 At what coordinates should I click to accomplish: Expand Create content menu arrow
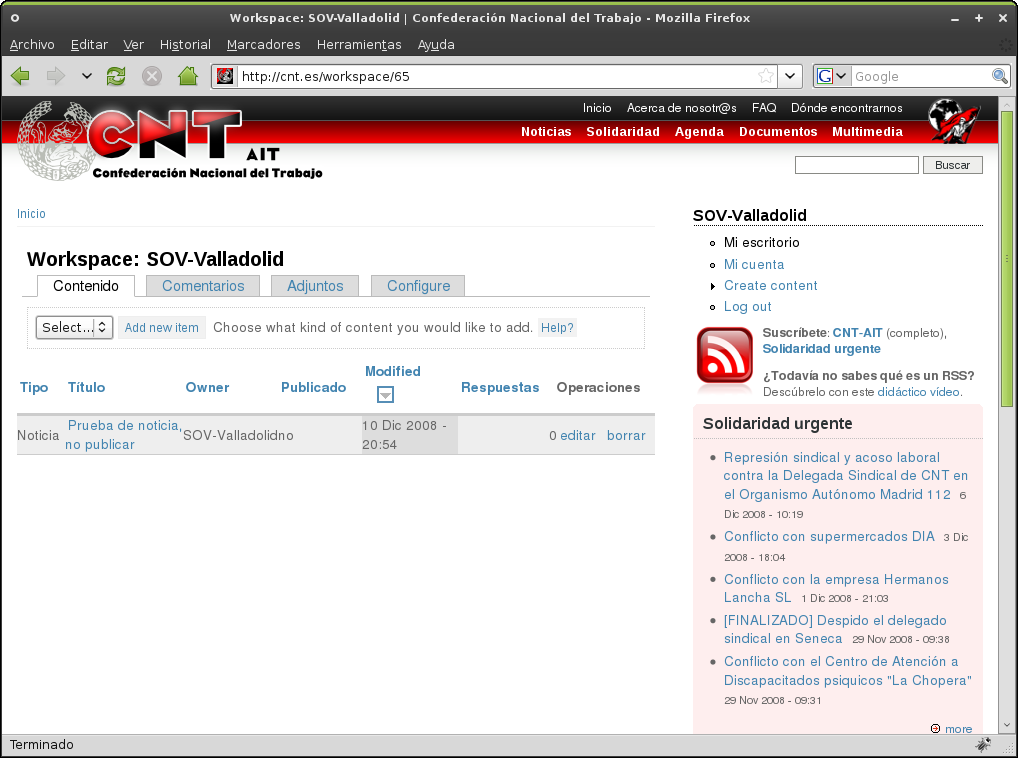[713, 286]
